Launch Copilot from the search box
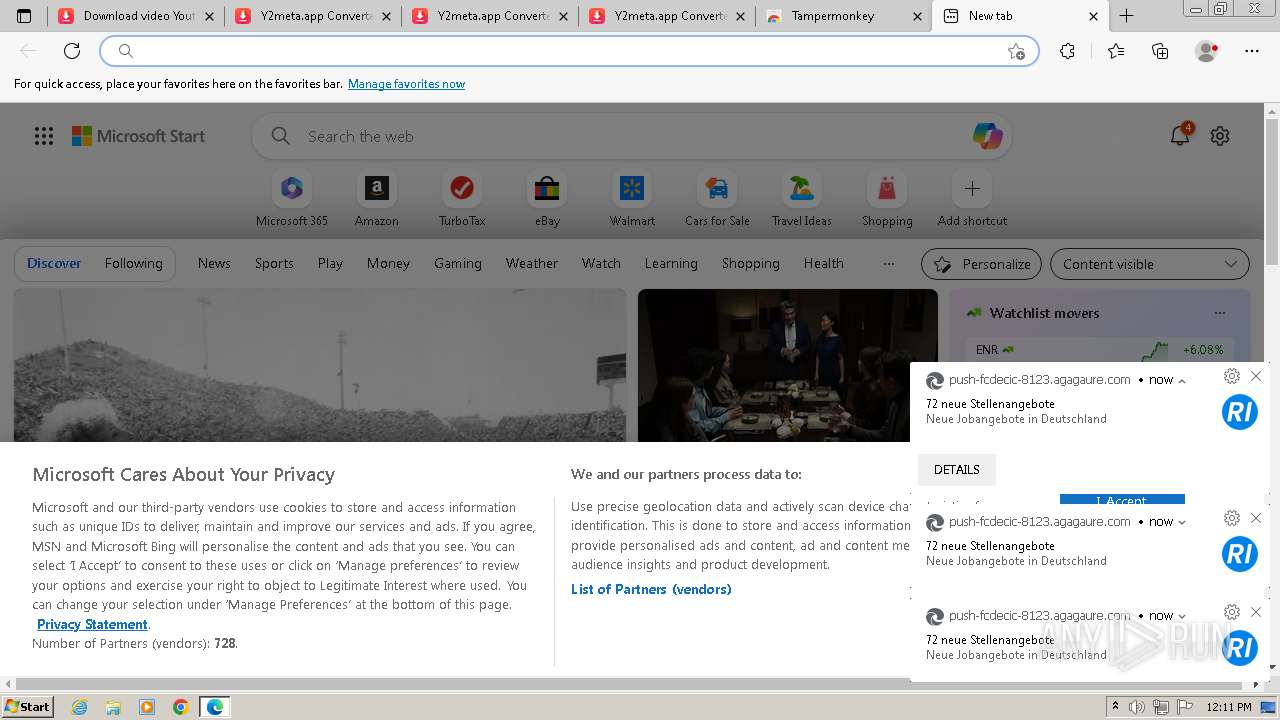 (x=988, y=136)
